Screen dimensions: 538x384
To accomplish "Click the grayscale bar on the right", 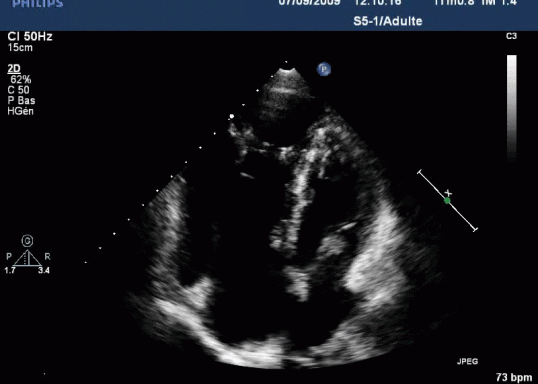I will [512, 108].
